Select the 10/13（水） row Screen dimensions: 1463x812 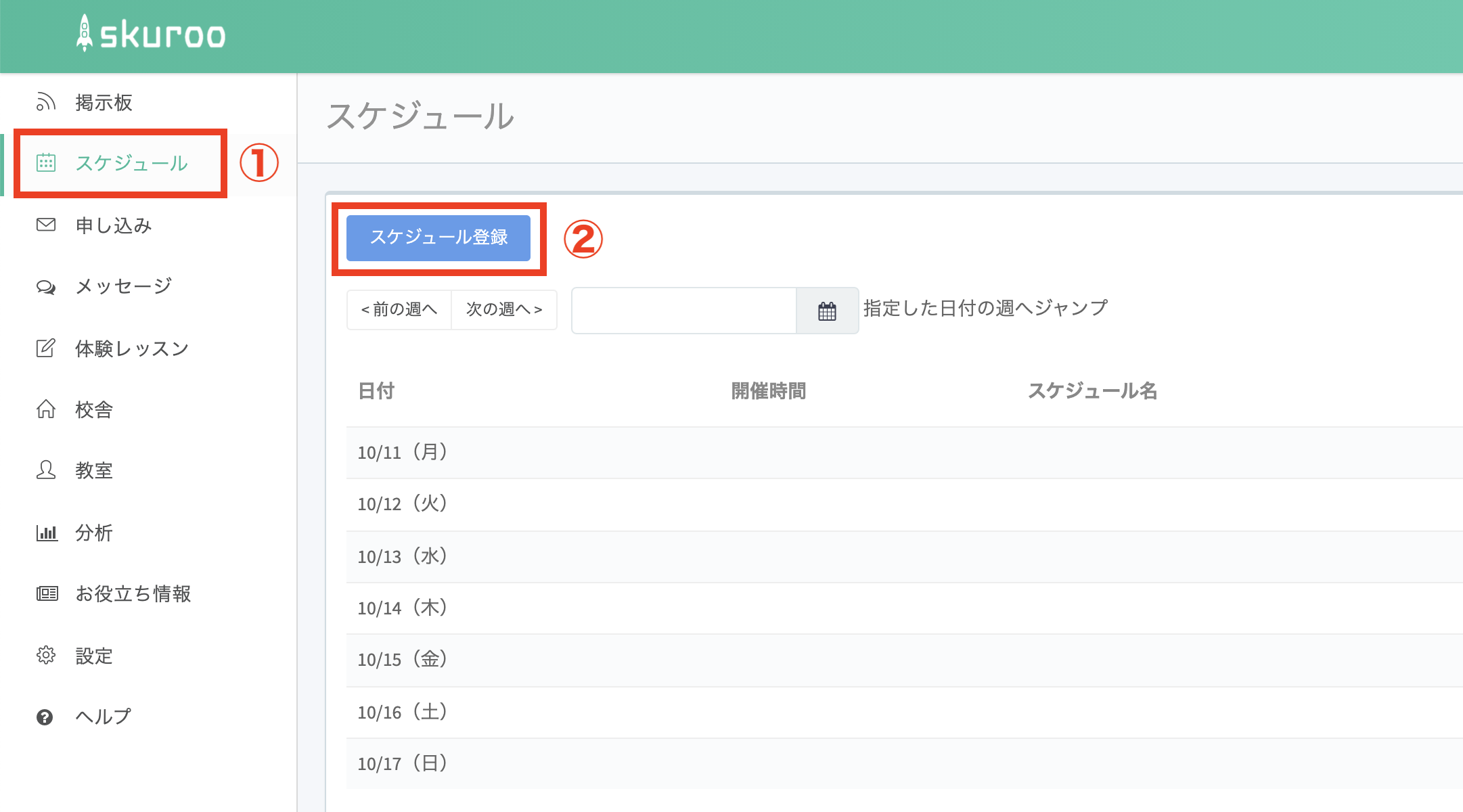[x=905, y=556]
